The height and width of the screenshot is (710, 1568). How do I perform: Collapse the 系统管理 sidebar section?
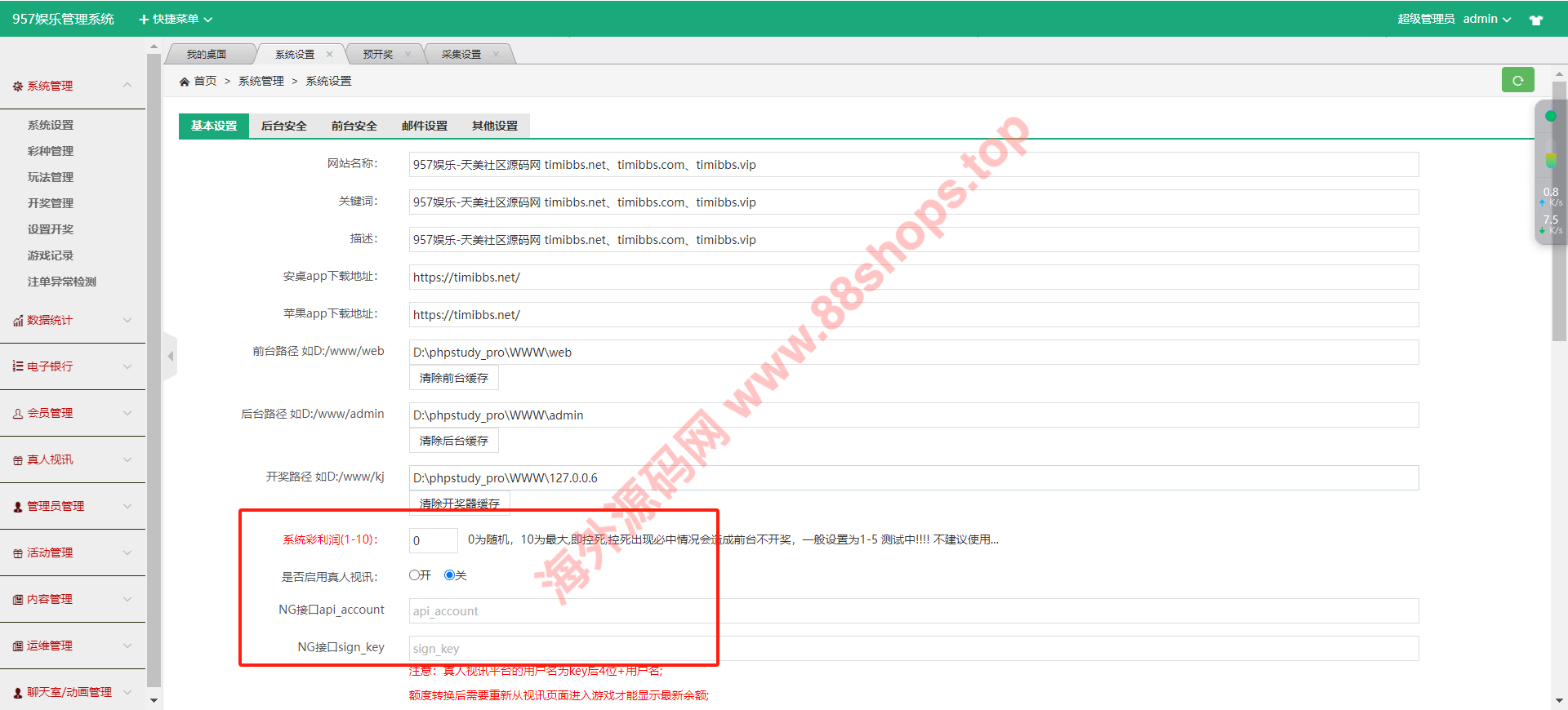point(72,86)
